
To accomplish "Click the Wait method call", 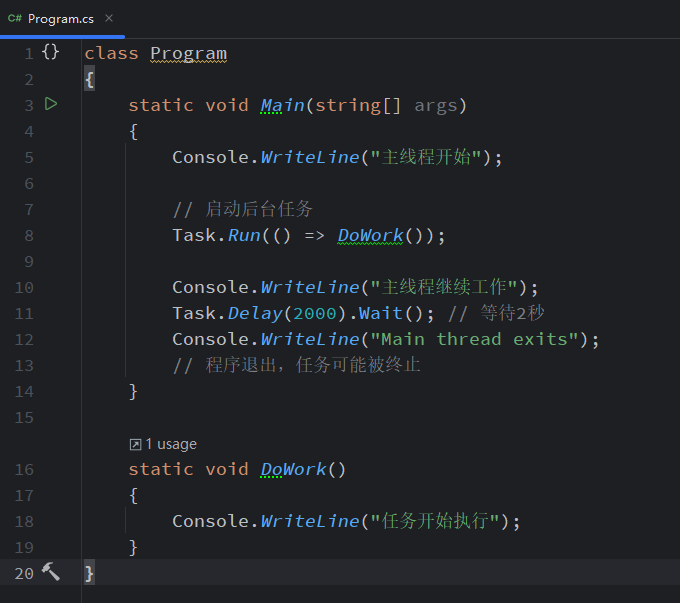I will click(380, 314).
